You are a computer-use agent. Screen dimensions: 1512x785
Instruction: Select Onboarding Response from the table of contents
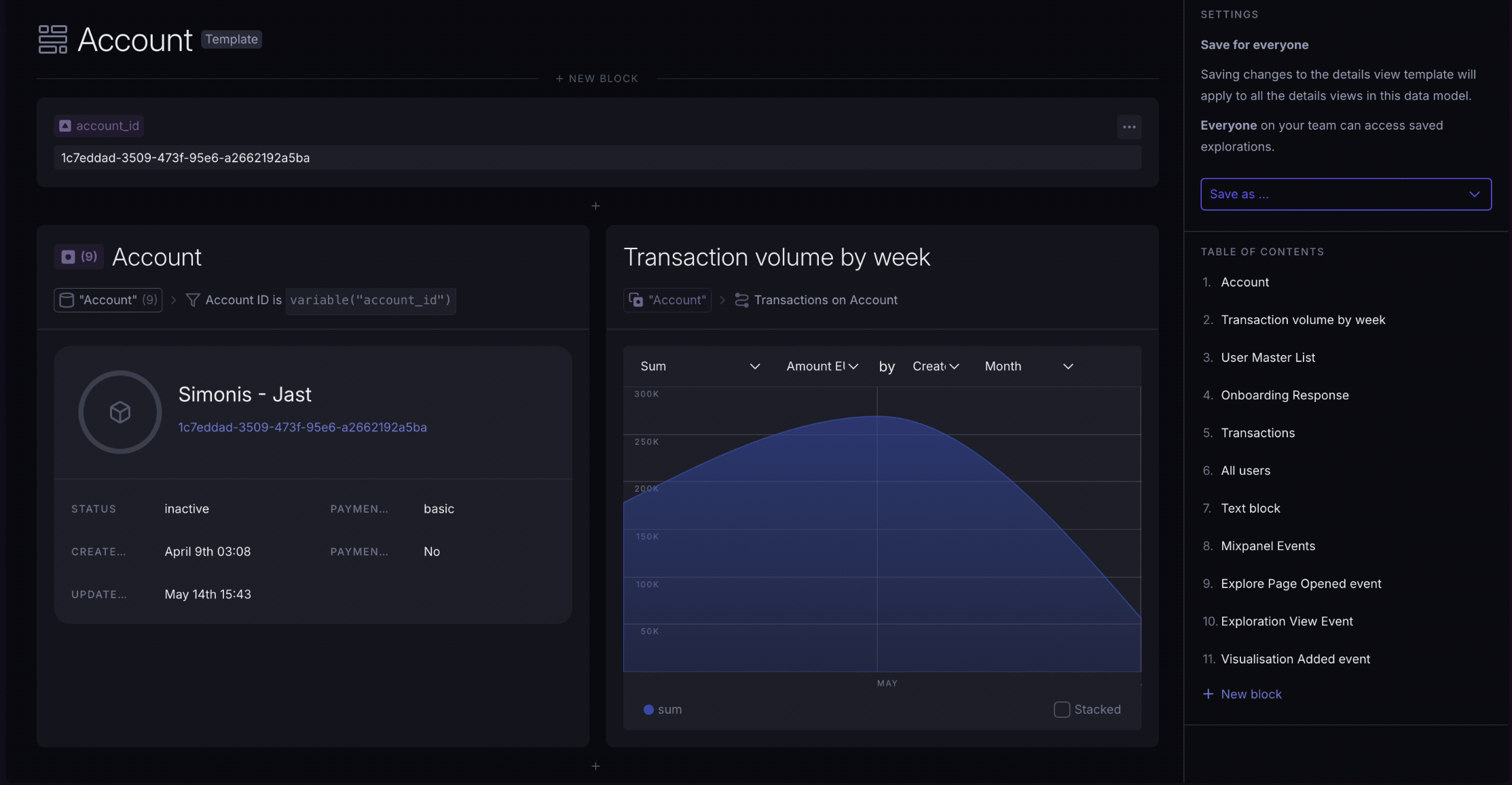1285,395
